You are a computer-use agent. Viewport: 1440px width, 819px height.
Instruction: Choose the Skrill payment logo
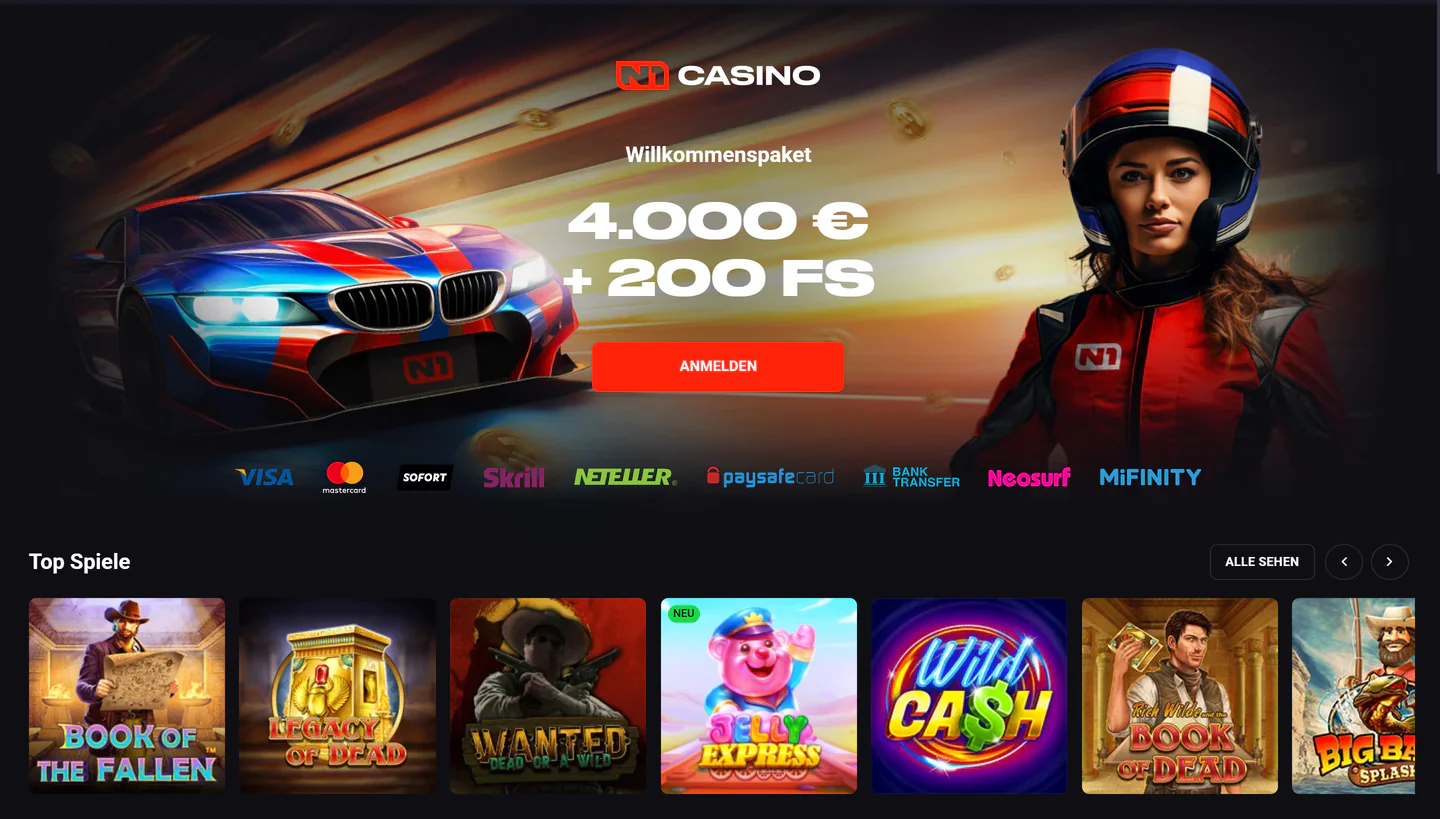(x=514, y=477)
